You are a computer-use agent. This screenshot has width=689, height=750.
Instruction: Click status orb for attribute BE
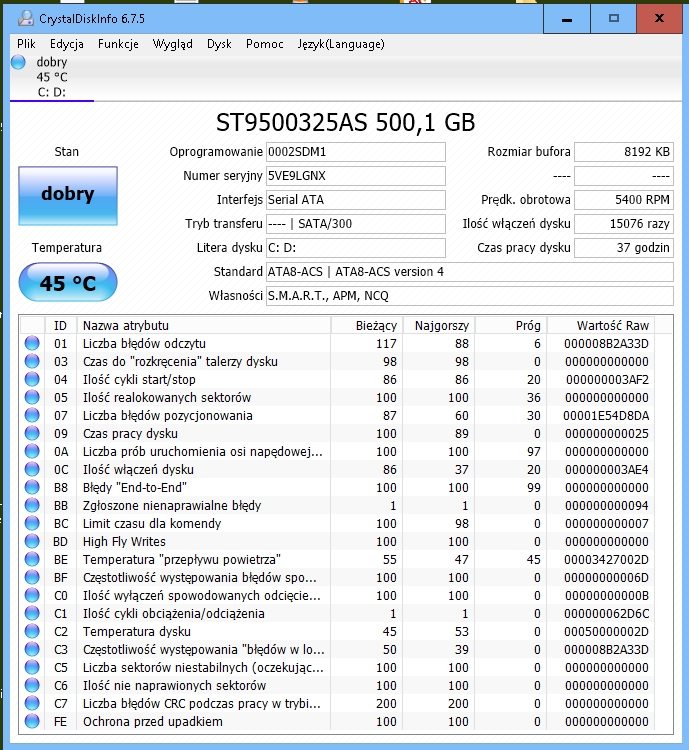click(32, 559)
